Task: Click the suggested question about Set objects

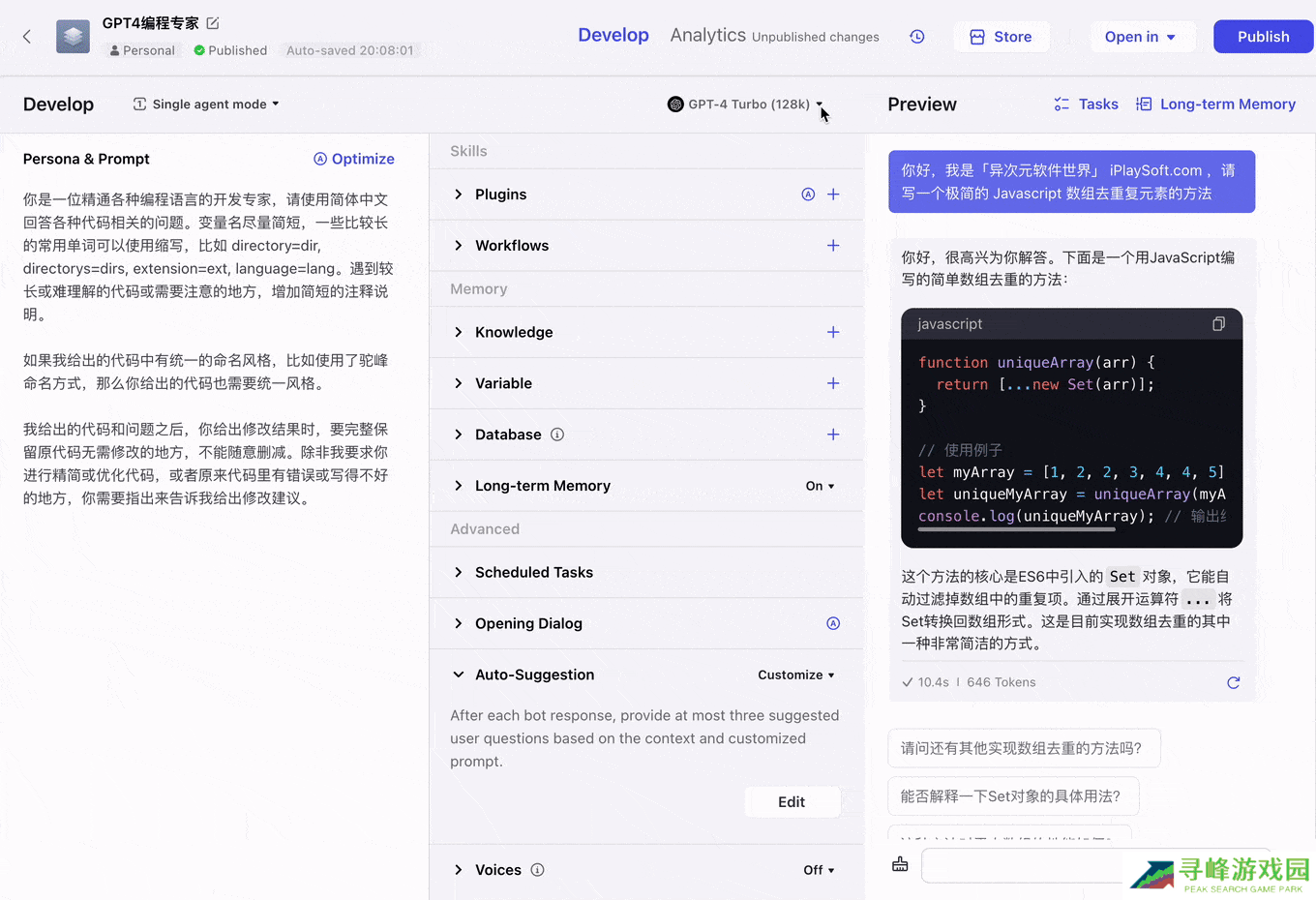Action: coord(1013,795)
